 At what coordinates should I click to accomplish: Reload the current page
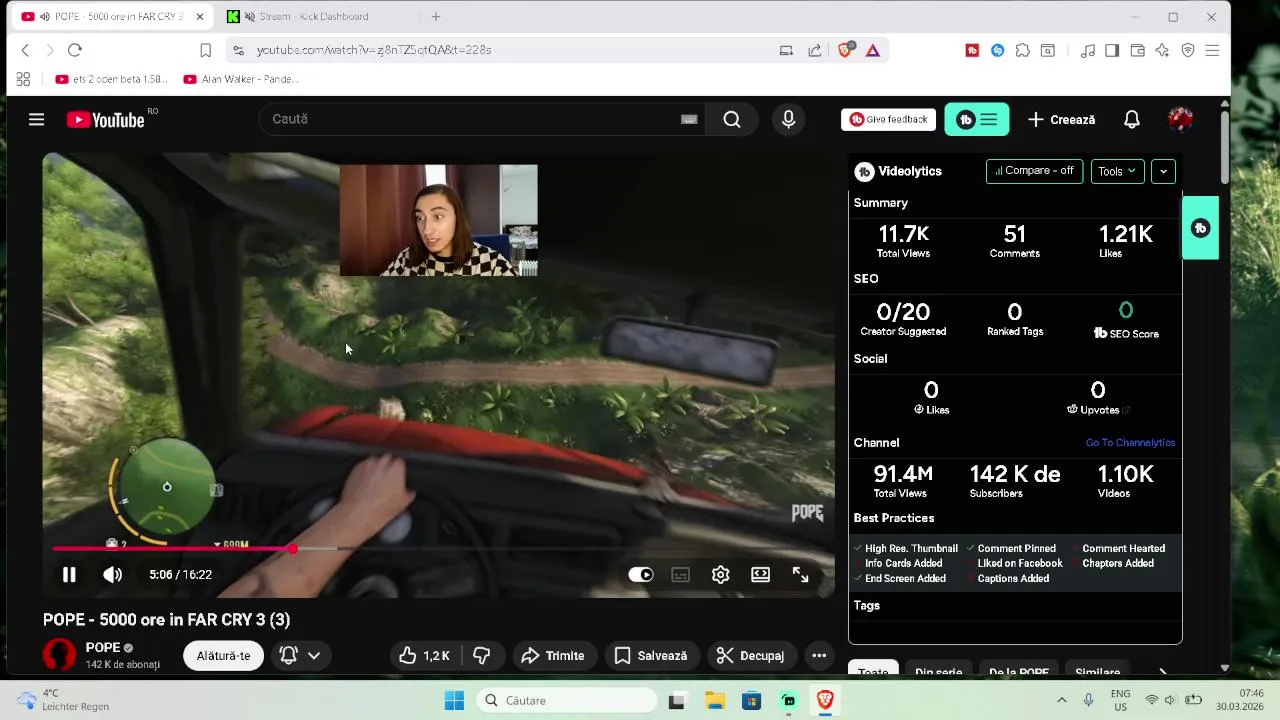coord(74,50)
